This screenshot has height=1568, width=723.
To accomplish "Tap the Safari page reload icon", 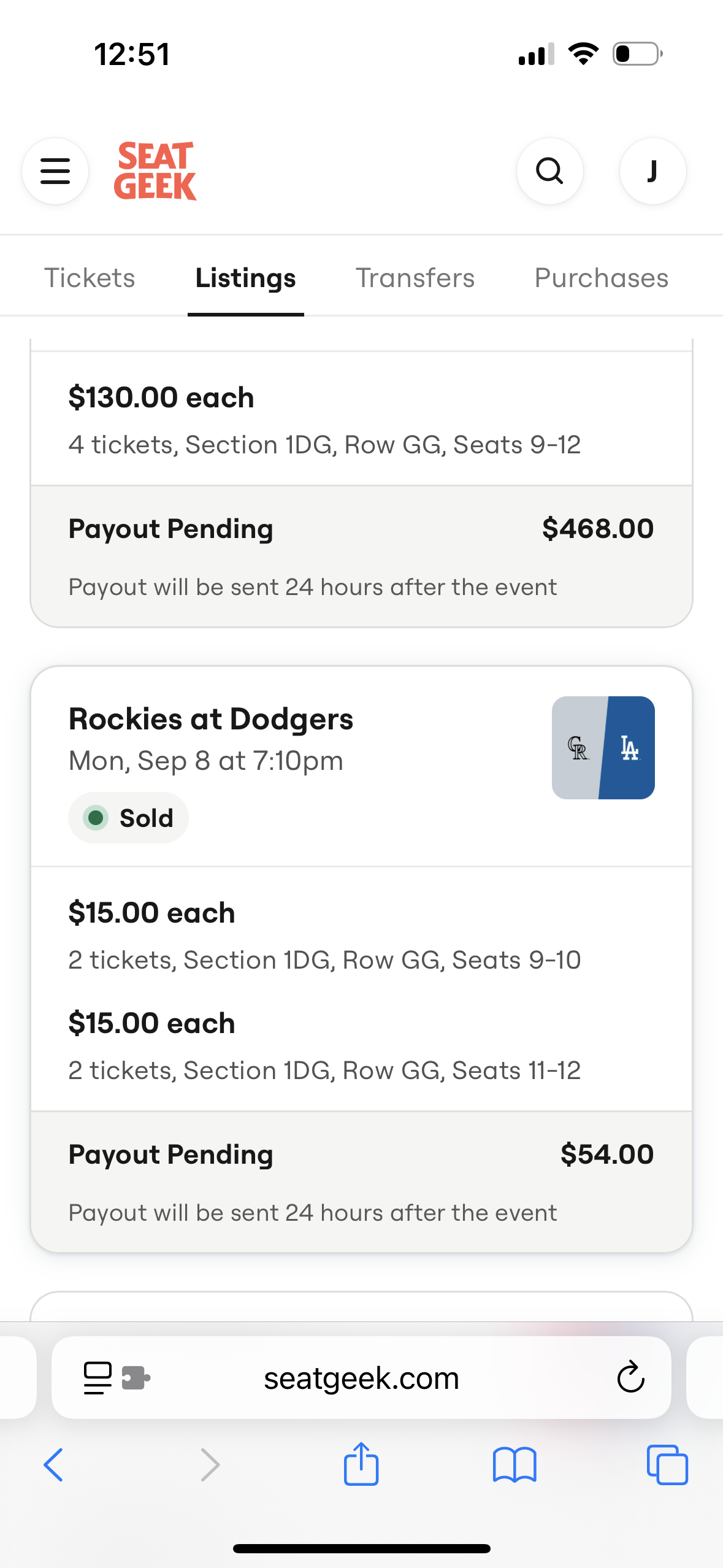I will pyautogui.click(x=630, y=1378).
